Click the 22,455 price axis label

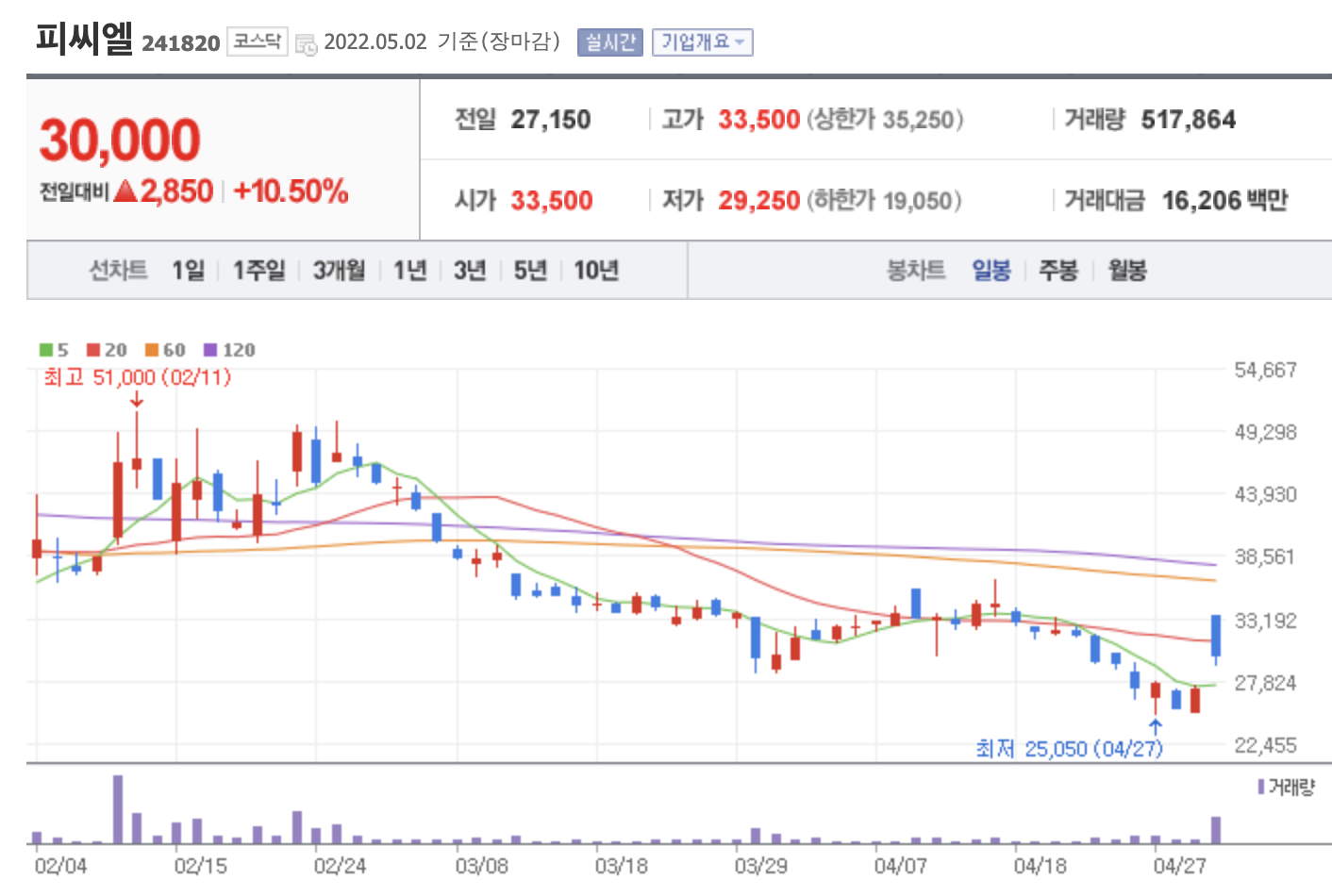[x=1265, y=746]
